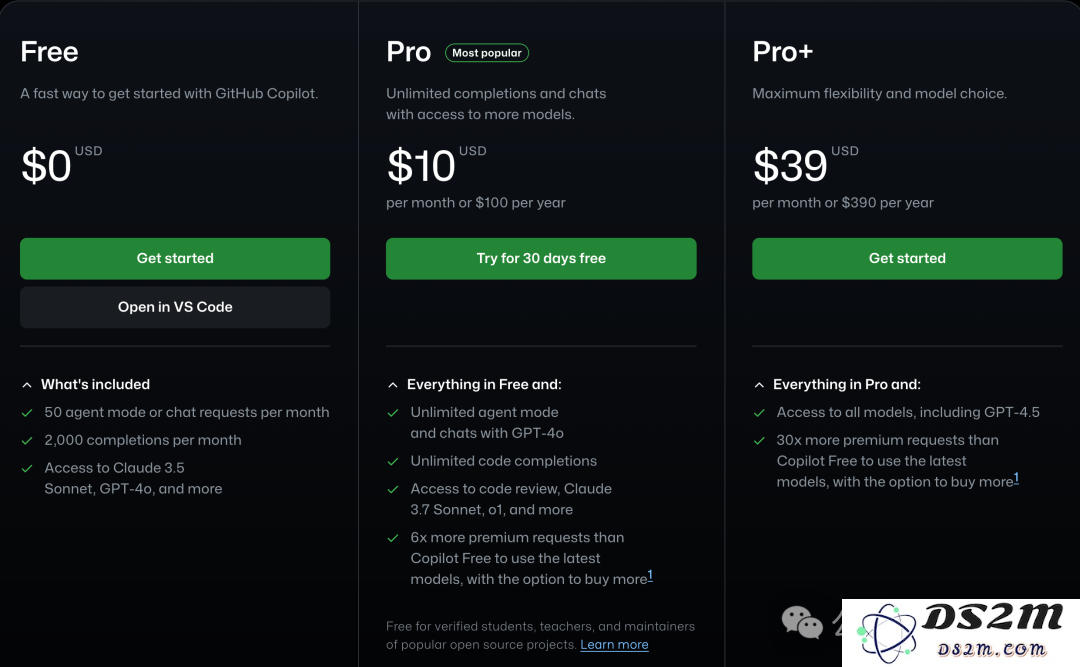This screenshot has height=667, width=1080.
Task: Click the WeChat logo icon
Action: (802, 622)
